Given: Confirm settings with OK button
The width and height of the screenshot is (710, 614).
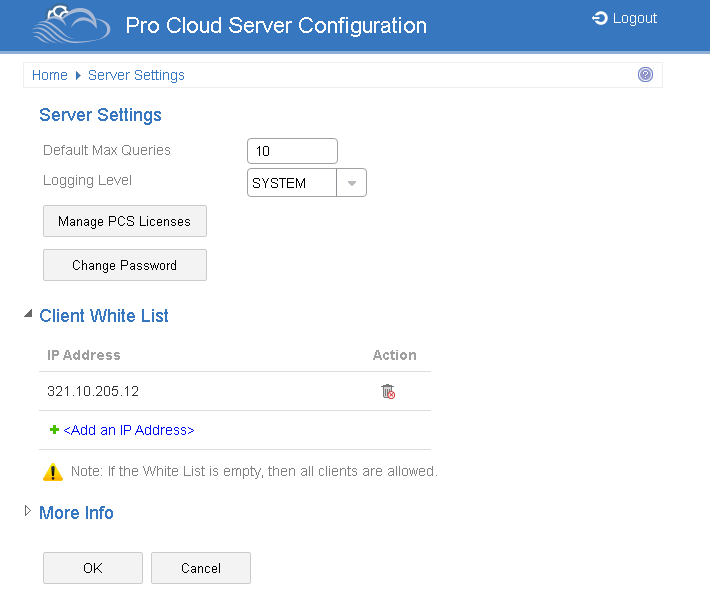Looking at the screenshot, I should click(x=93, y=568).
